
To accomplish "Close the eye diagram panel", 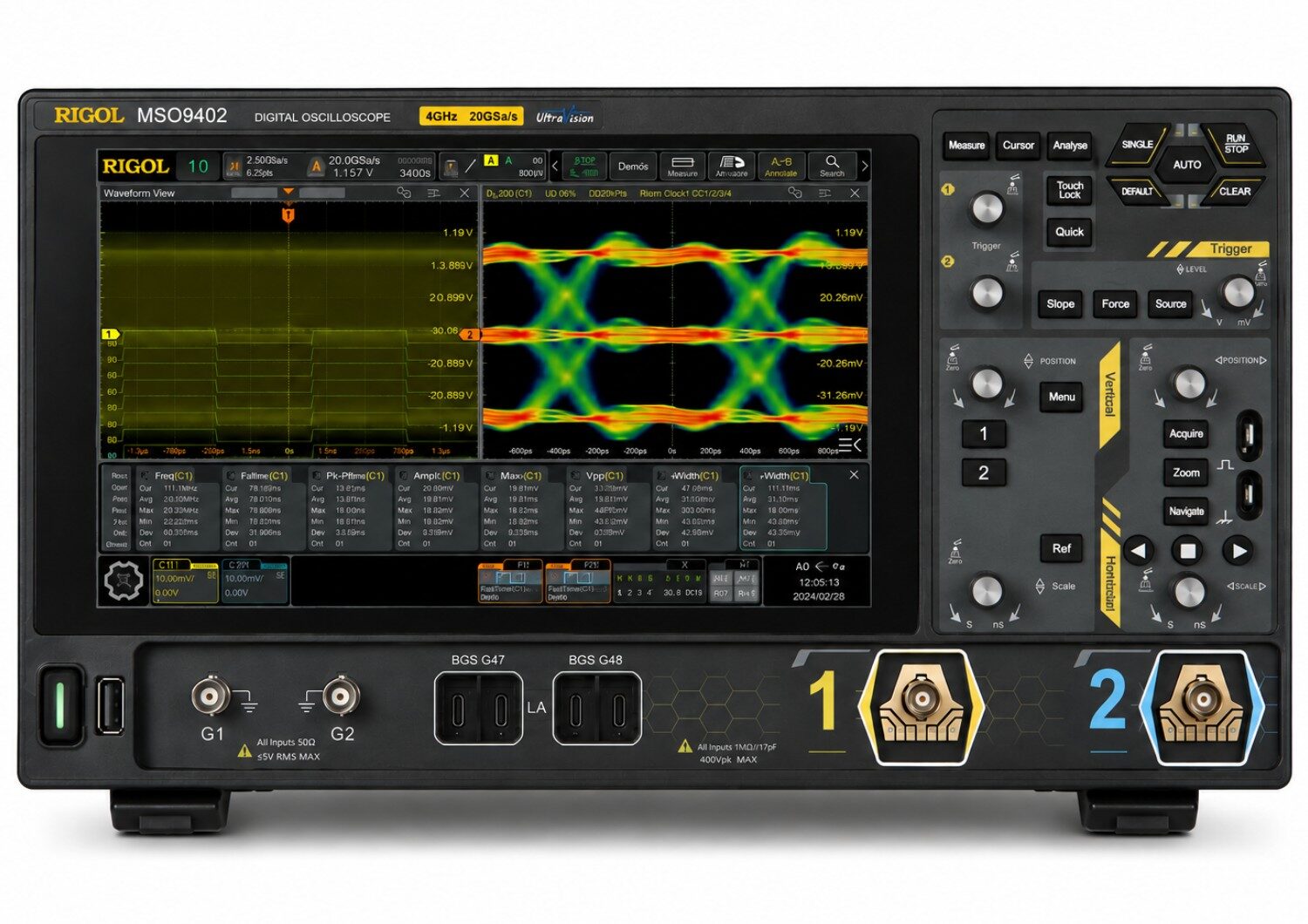I will (855, 193).
